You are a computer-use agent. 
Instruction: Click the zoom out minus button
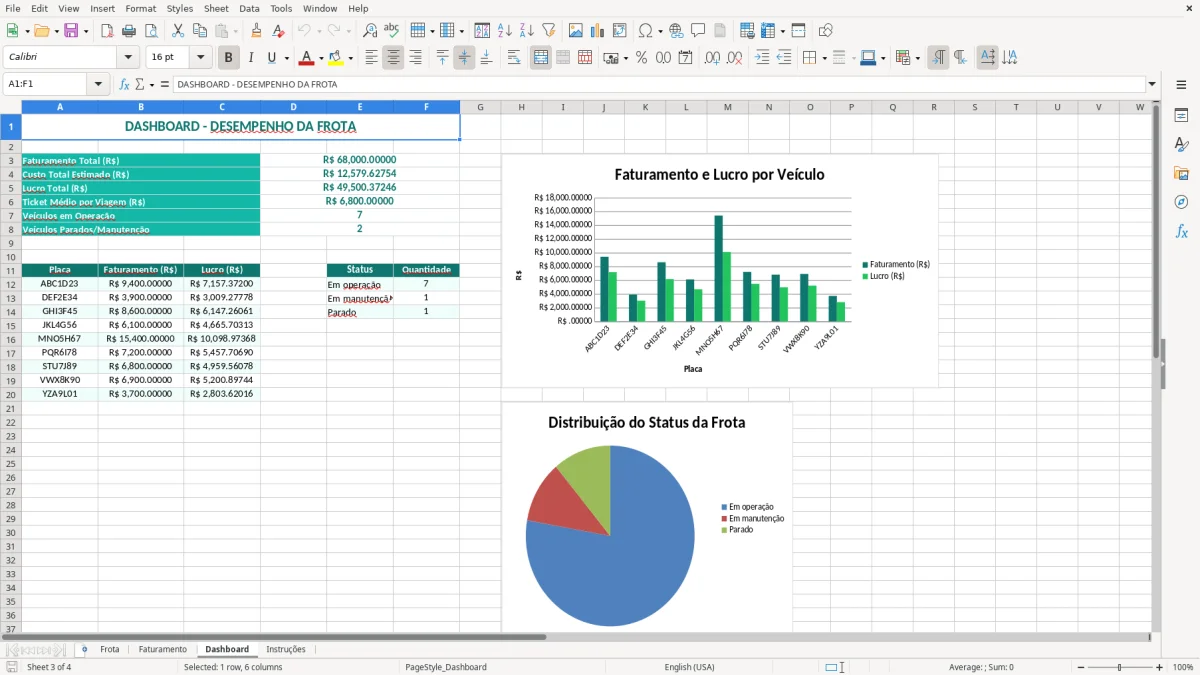click(1078, 667)
